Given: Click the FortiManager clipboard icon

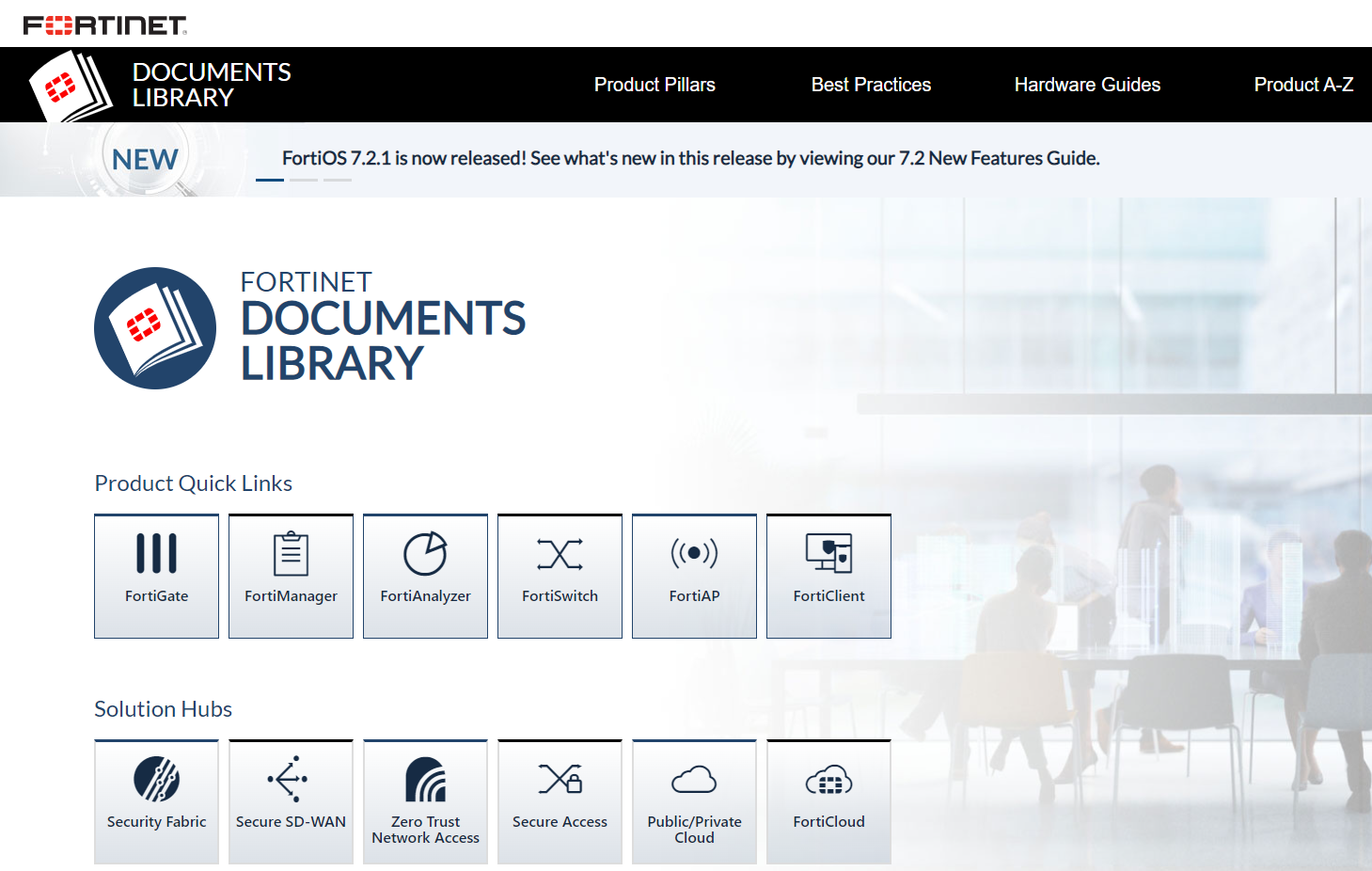Looking at the screenshot, I should (291, 553).
